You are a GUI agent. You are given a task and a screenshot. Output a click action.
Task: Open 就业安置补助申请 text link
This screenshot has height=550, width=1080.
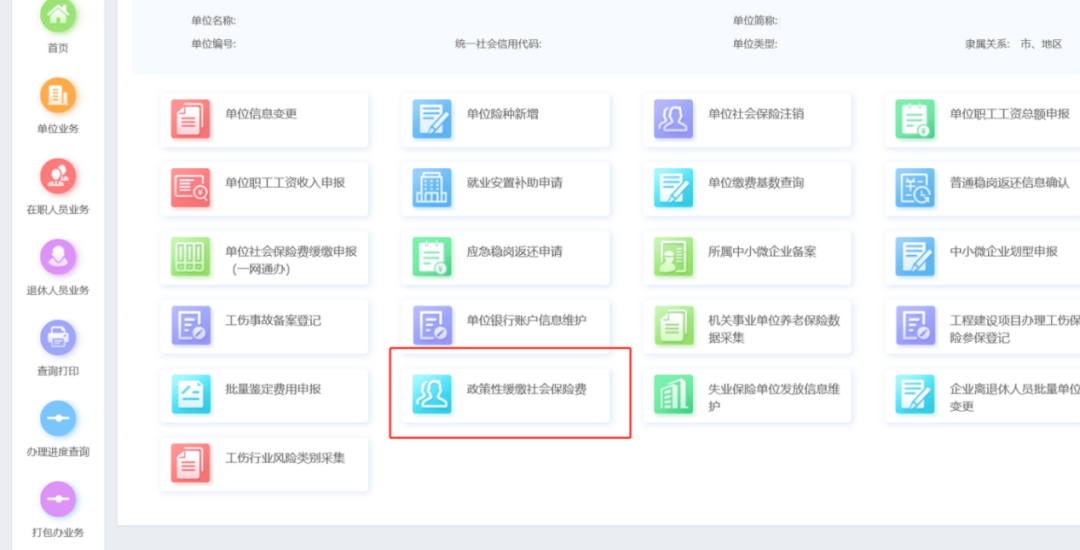click(x=515, y=183)
